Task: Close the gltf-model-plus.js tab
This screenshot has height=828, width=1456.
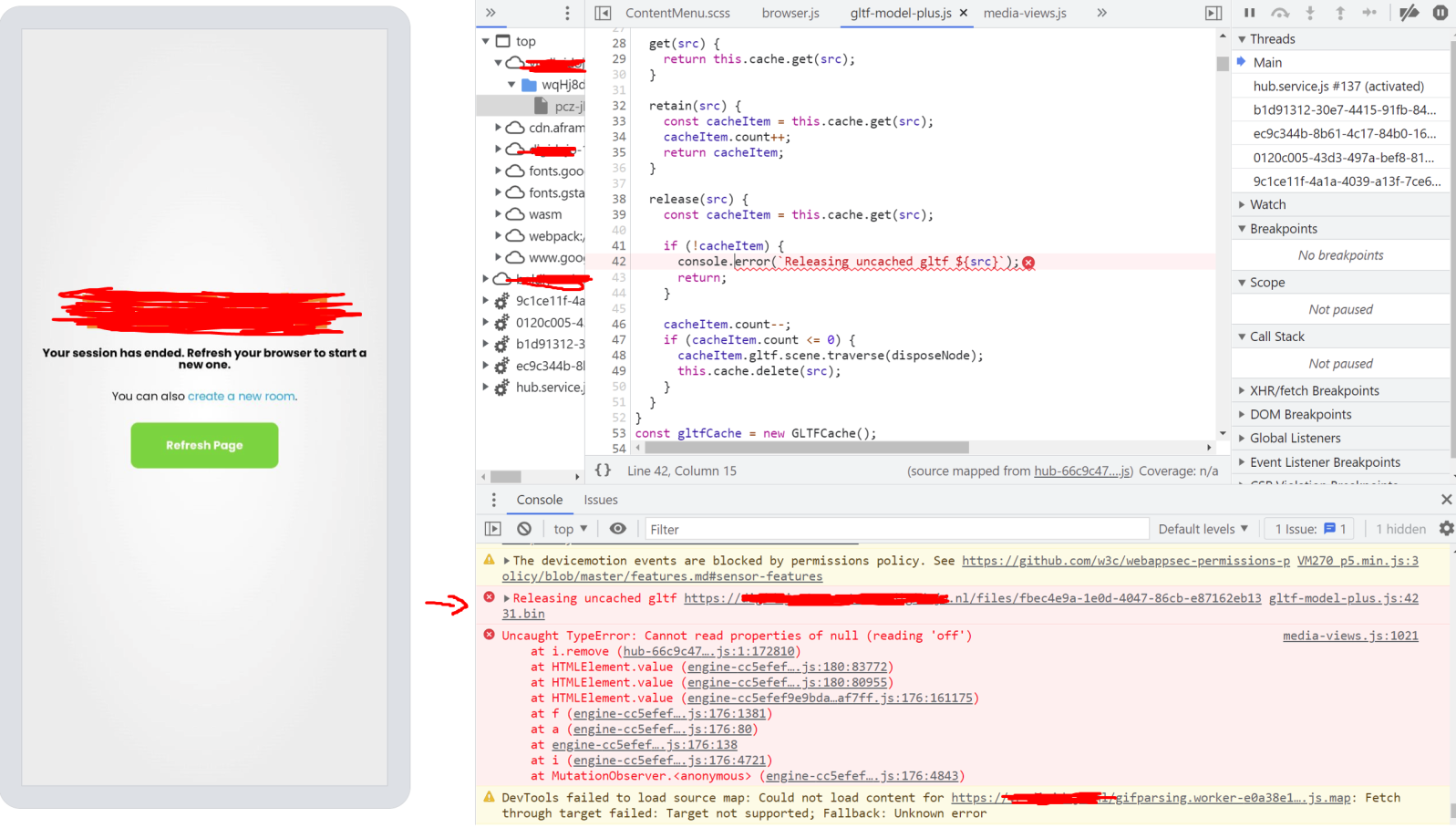Action: click(x=963, y=13)
